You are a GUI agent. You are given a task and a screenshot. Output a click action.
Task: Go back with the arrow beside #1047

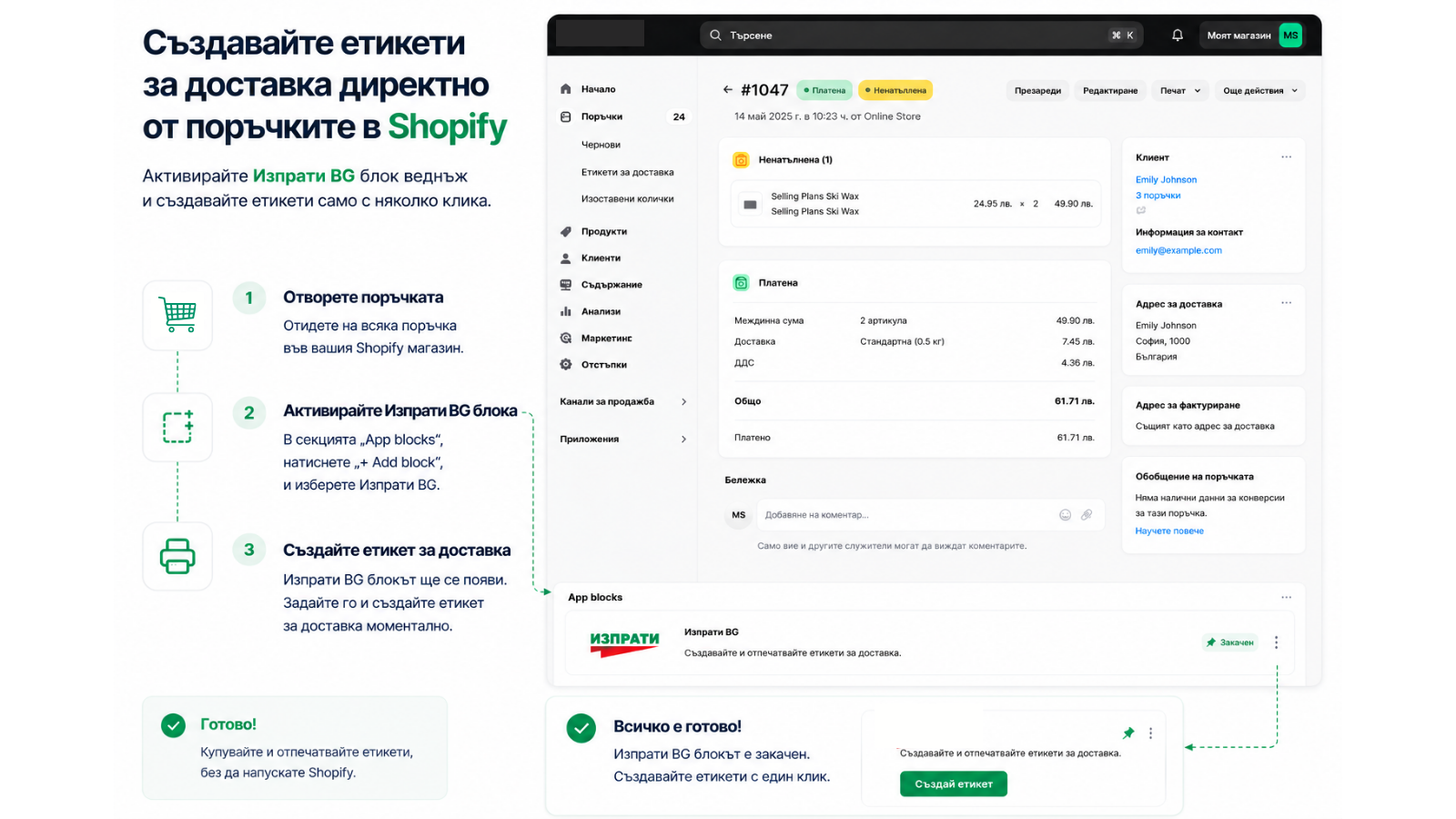727,90
